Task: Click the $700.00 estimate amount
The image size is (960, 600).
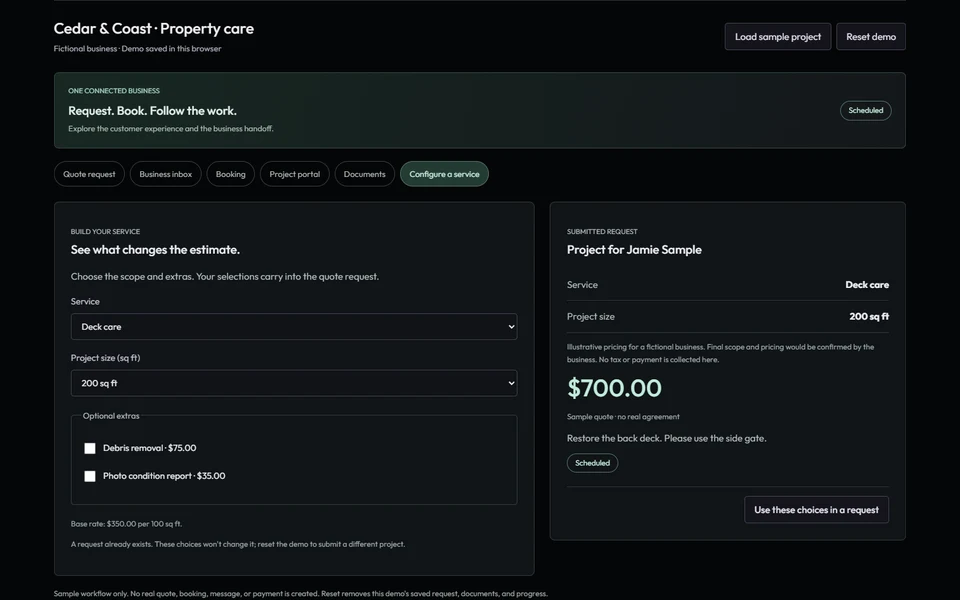Action: coord(614,388)
